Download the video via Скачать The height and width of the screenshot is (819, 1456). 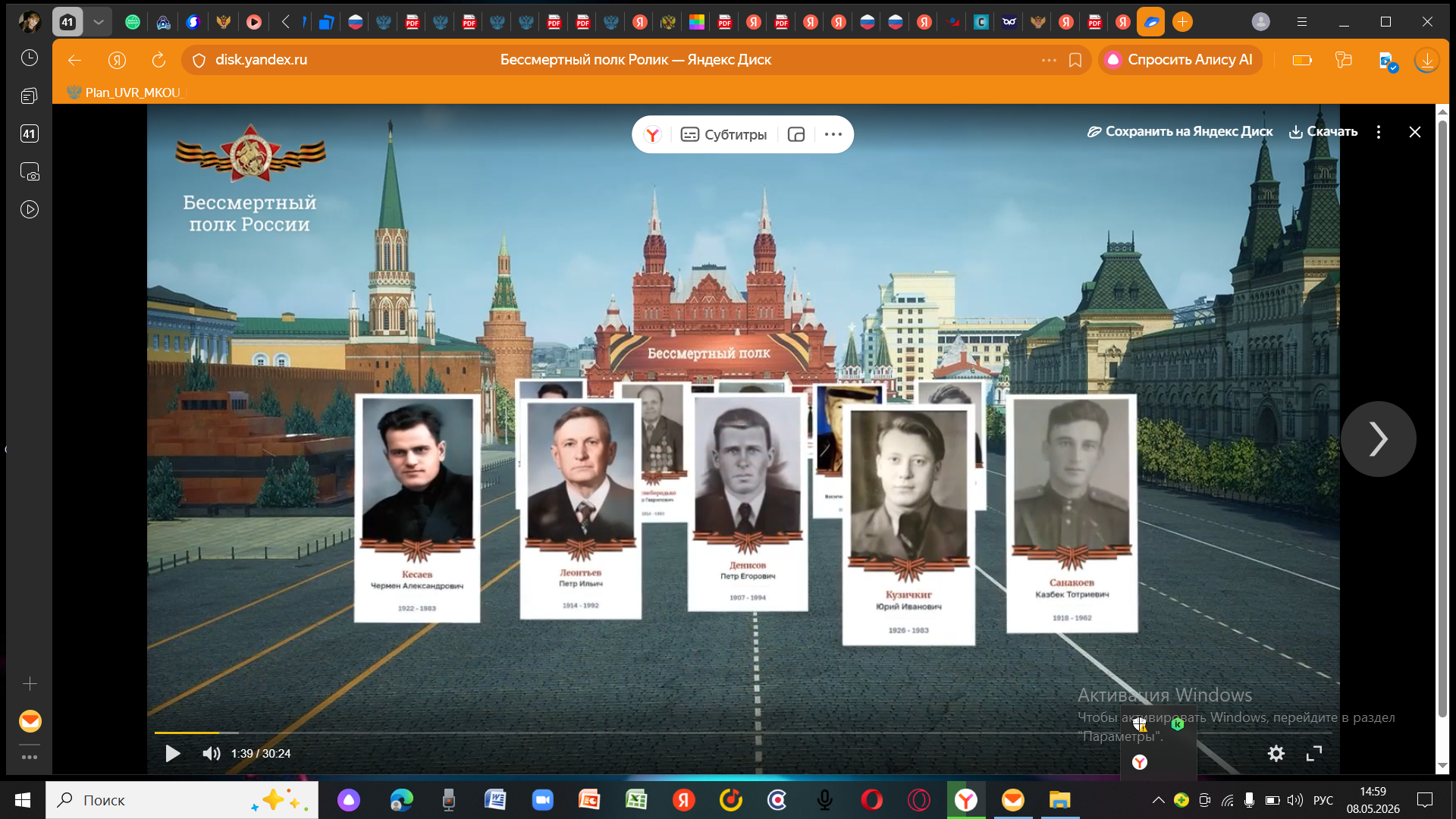1323,131
